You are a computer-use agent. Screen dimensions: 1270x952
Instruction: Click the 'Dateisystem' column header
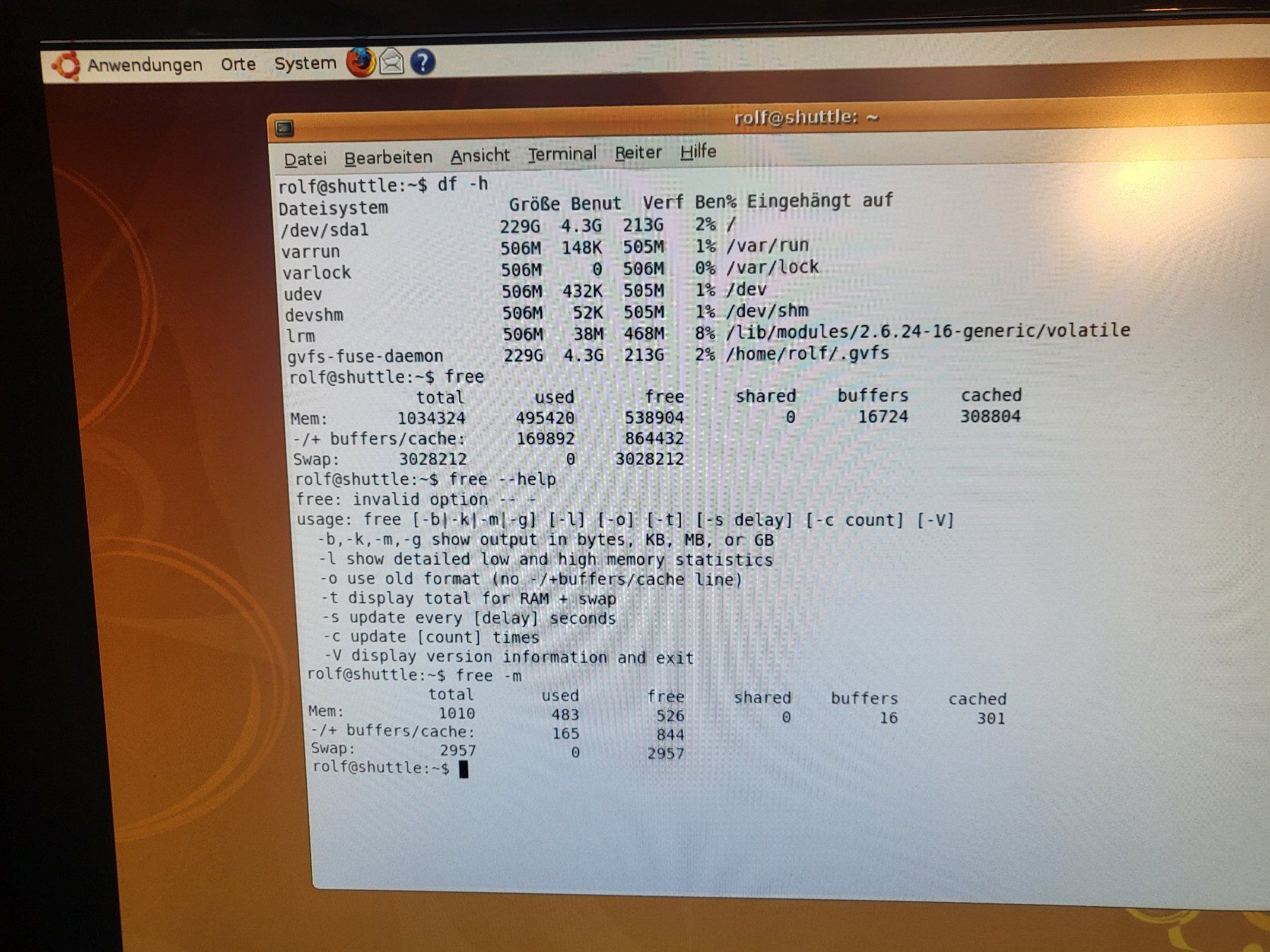pyautogui.click(x=333, y=208)
